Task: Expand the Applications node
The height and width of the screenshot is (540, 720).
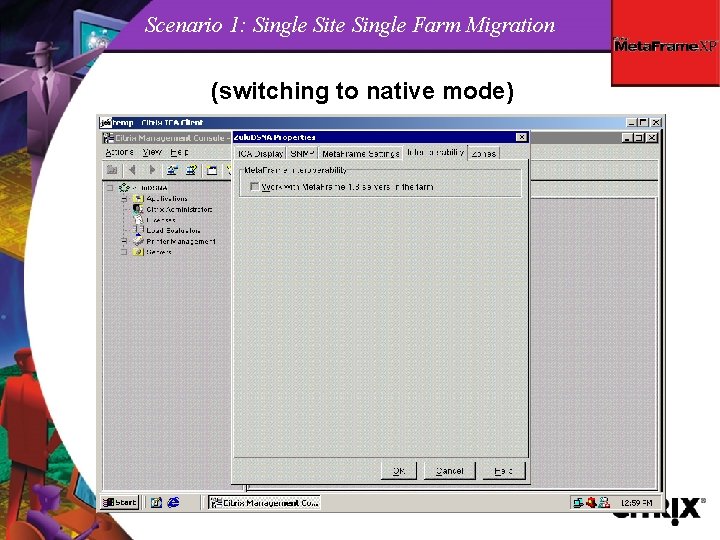Action: 124,199
